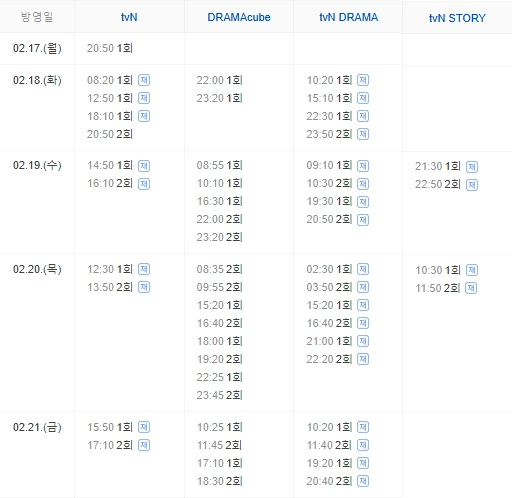This screenshot has width=514, height=498.
Task: Click 재 badge beside tvN STORY 22:50 2회
Action: pyautogui.click(x=472, y=185)
